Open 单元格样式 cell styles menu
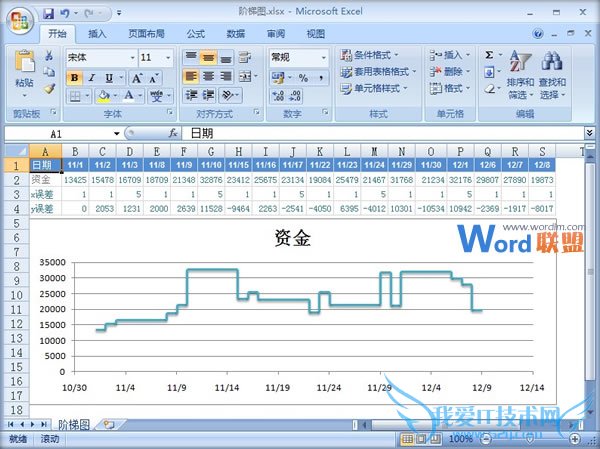 coord(374,89)
